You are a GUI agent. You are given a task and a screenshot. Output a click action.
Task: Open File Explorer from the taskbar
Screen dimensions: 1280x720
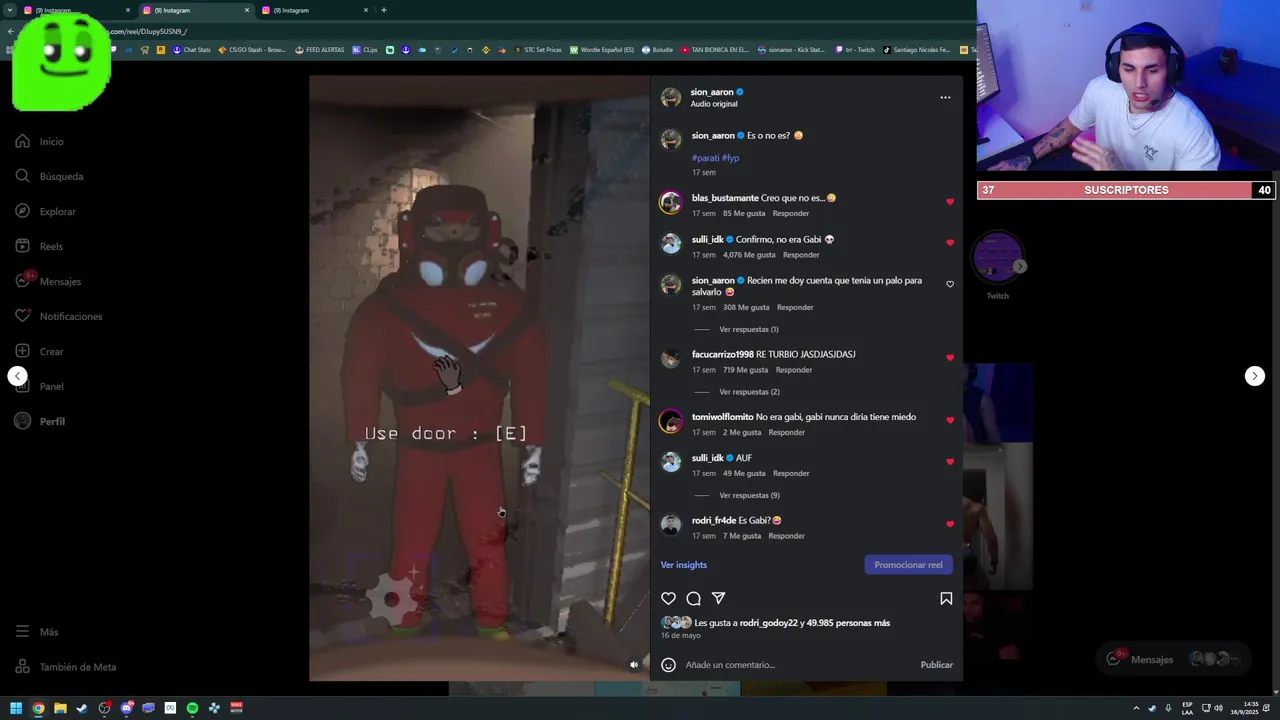pyautogui.click(x=60, y=708)
